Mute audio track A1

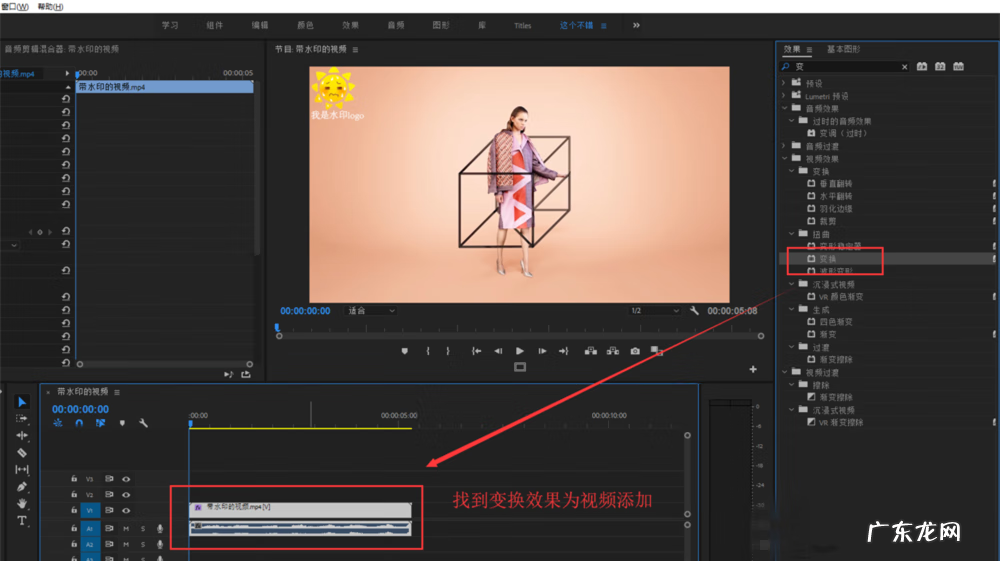127,528
